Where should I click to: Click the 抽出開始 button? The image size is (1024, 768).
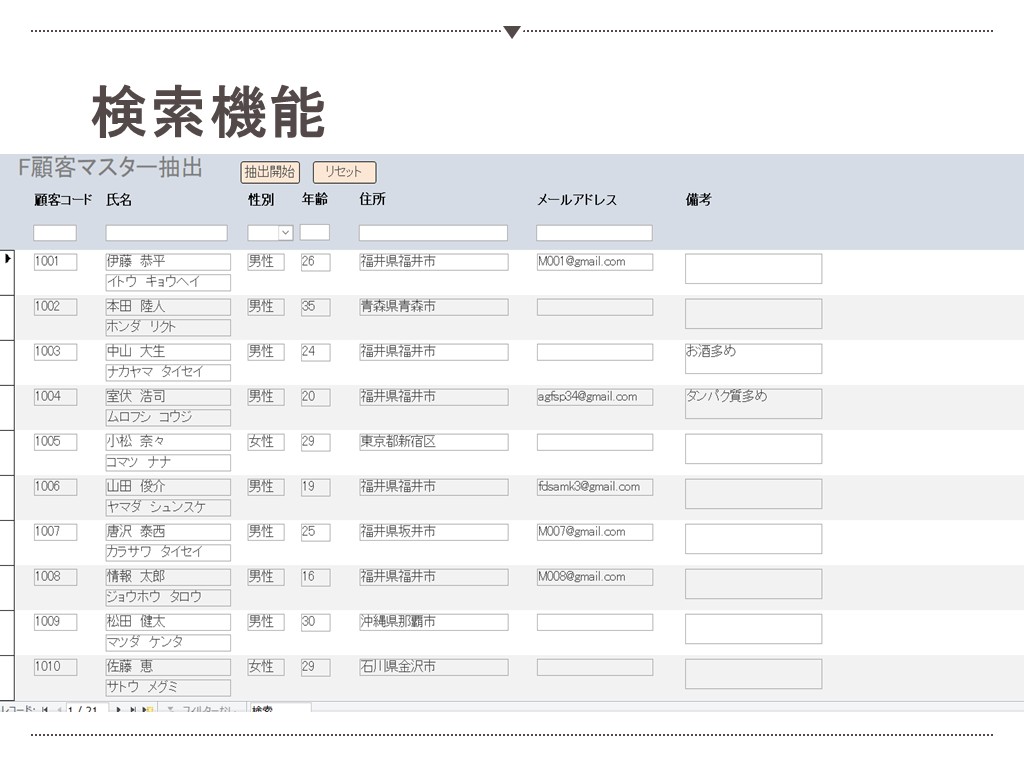[270, 172]
